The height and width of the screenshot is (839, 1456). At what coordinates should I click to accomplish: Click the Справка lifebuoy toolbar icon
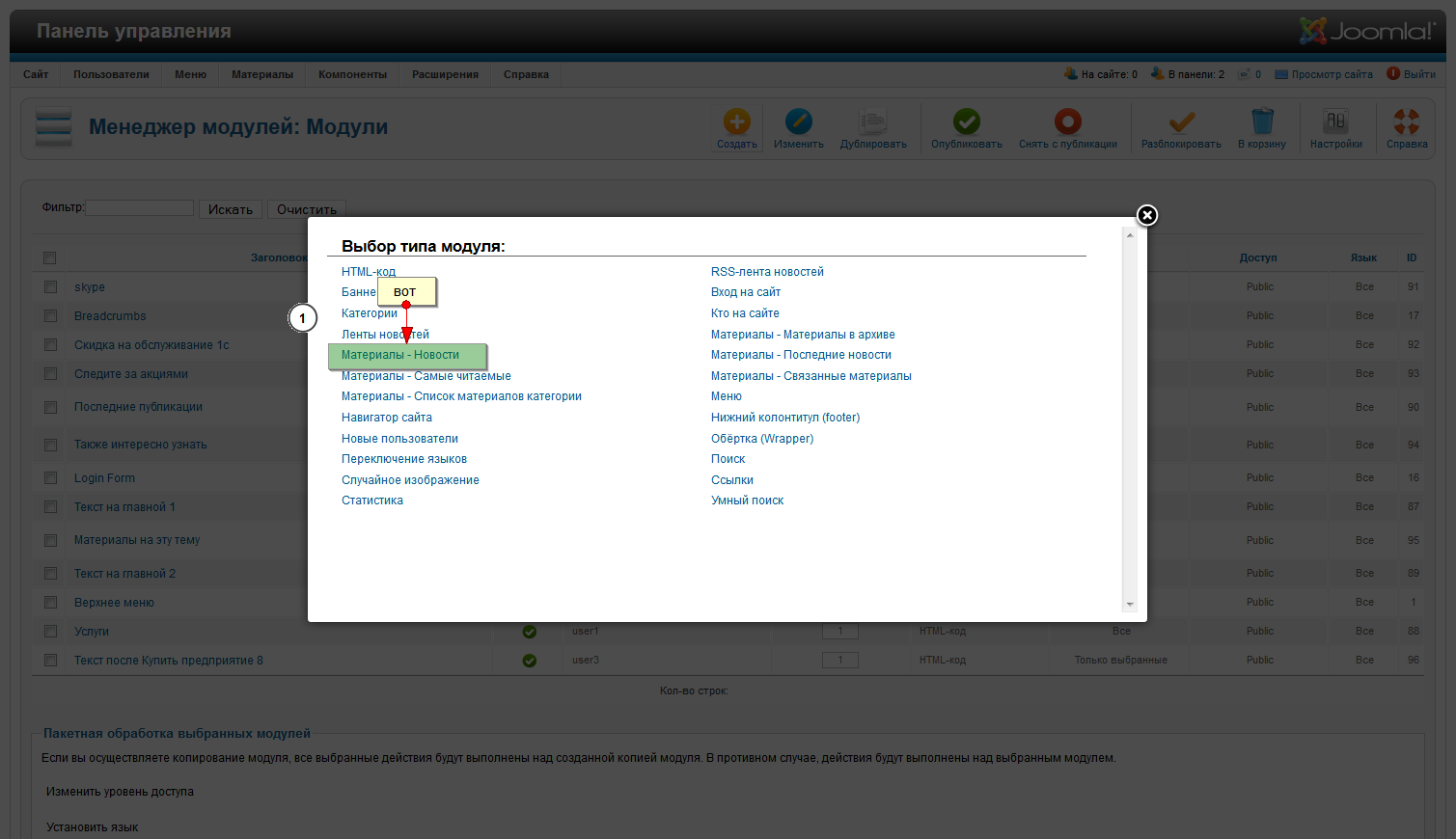pyautogui.click(x=1407, y=122)
